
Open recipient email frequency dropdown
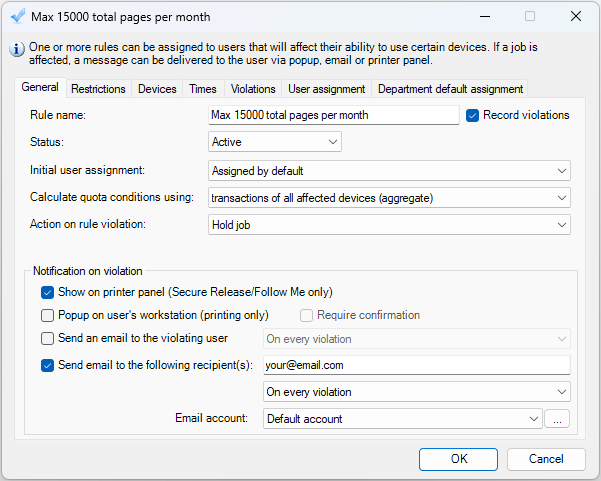(417, 392)
